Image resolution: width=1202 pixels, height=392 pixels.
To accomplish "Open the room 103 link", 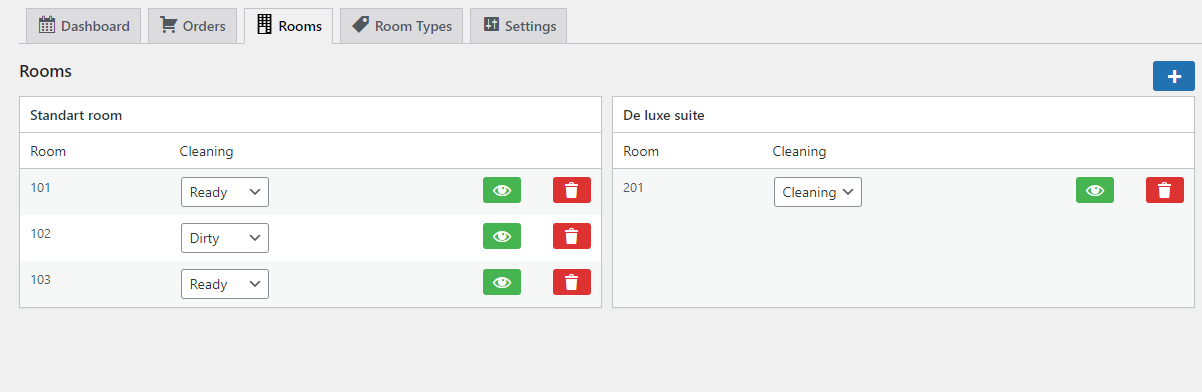I will point(41,280).
